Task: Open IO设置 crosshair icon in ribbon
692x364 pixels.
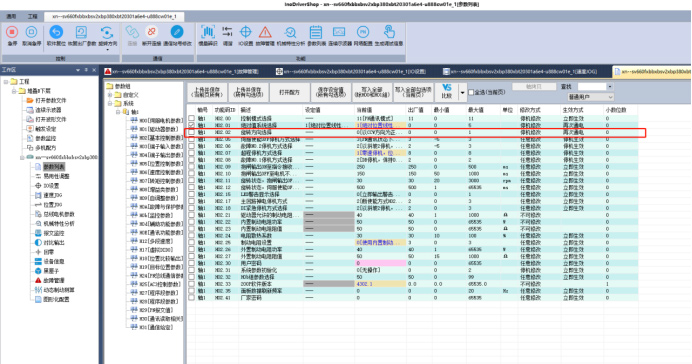Action: [245, 35]
